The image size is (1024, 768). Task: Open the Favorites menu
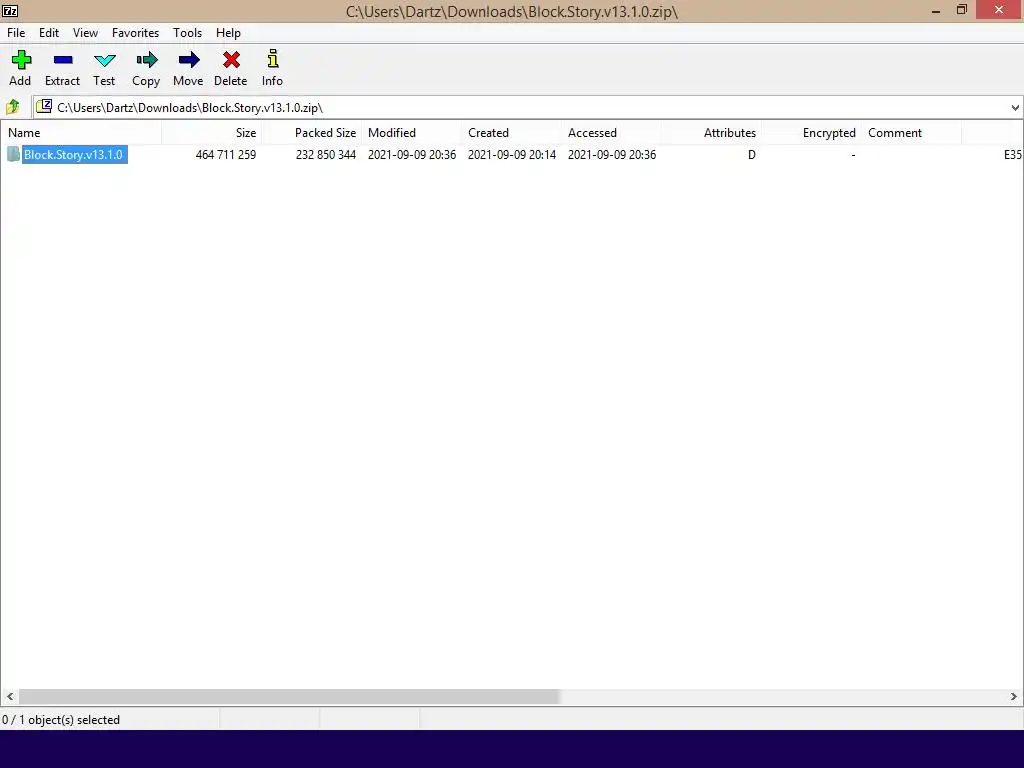[x=135, y=33]
